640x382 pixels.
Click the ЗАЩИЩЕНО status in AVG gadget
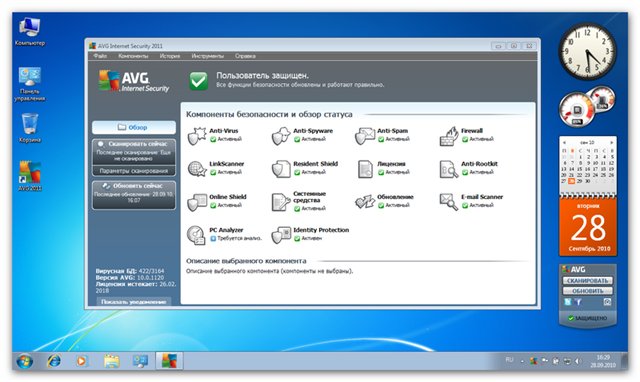point(588,318)
